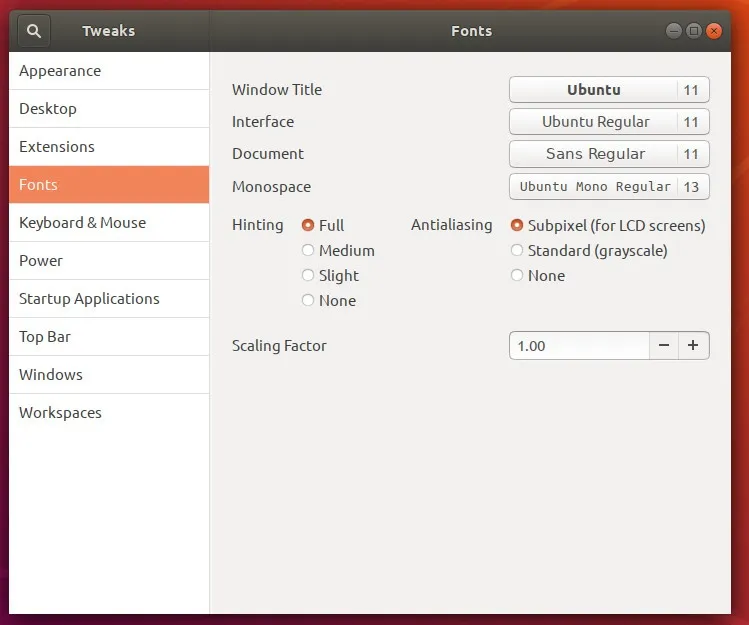
Task: Choose None under Hinting
Action: pos(308,301)
